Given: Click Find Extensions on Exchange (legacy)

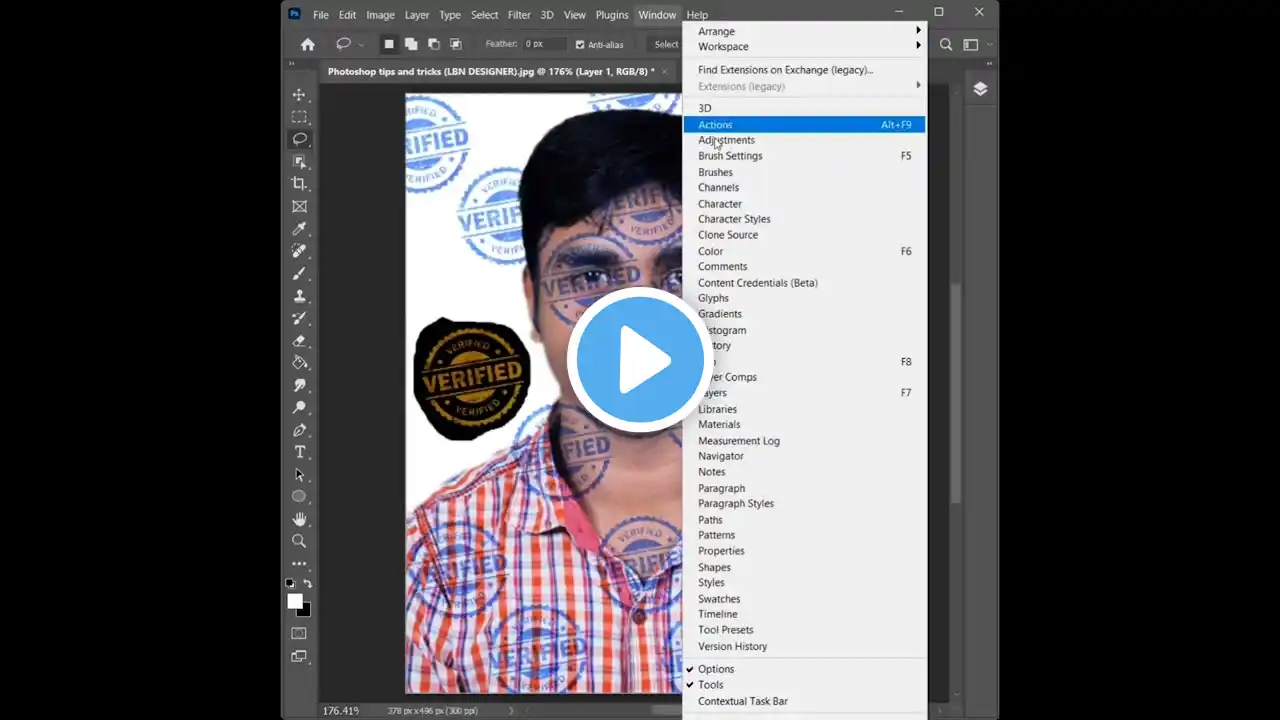Looking at the screenshot, I should [x=805, y=70].
